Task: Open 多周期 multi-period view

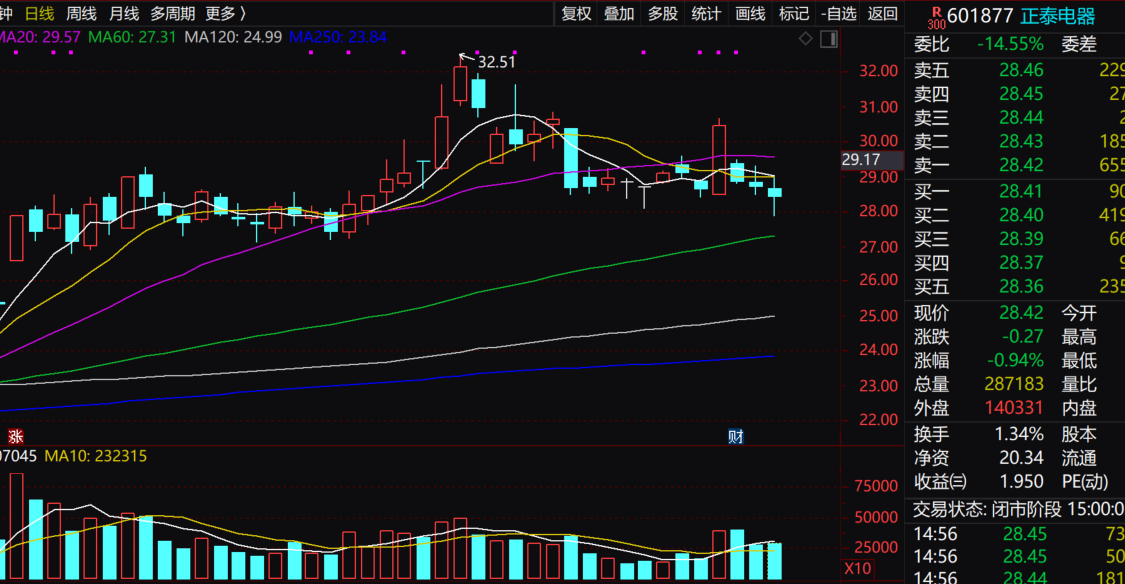Action: pos(172,13)
